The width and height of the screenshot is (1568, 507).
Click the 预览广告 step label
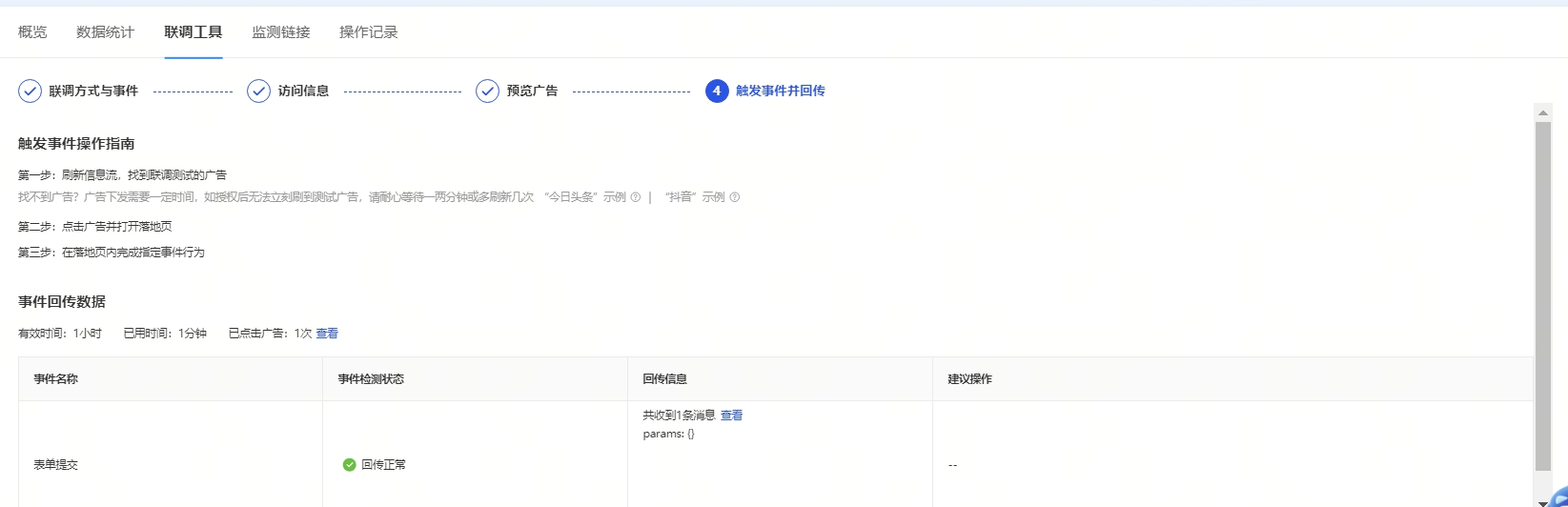[532, 91]
